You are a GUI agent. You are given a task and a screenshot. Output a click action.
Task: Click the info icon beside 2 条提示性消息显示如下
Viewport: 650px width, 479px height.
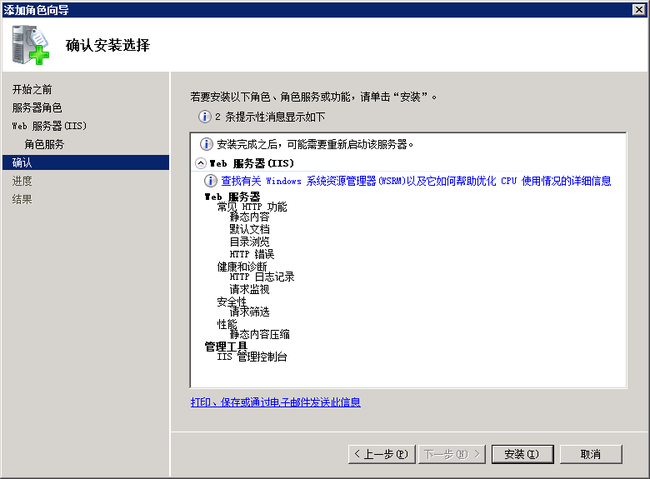coord(204,117)
